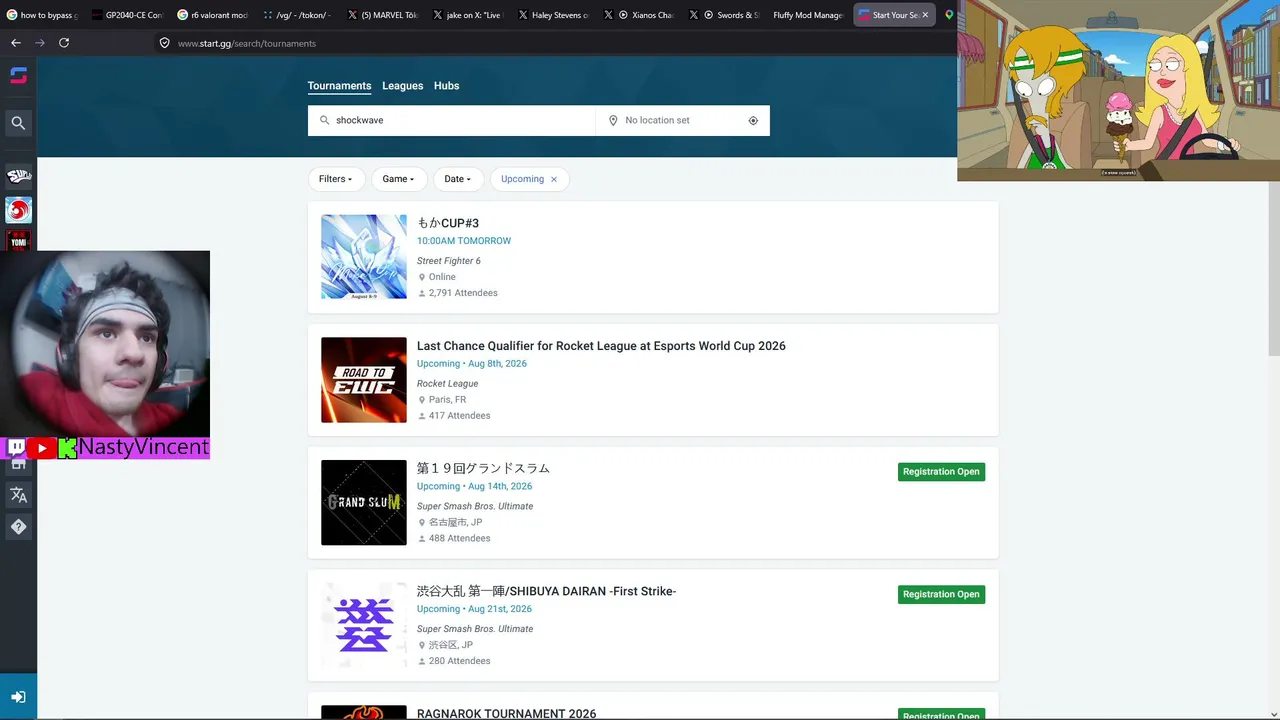Switch to the Hubs search tab
The image size is (1280, 720).
point(446,86)
